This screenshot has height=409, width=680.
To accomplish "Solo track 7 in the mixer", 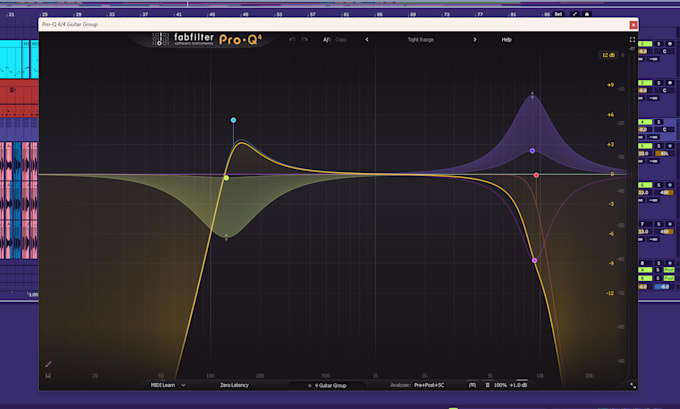I will click(x=659, y=224).
